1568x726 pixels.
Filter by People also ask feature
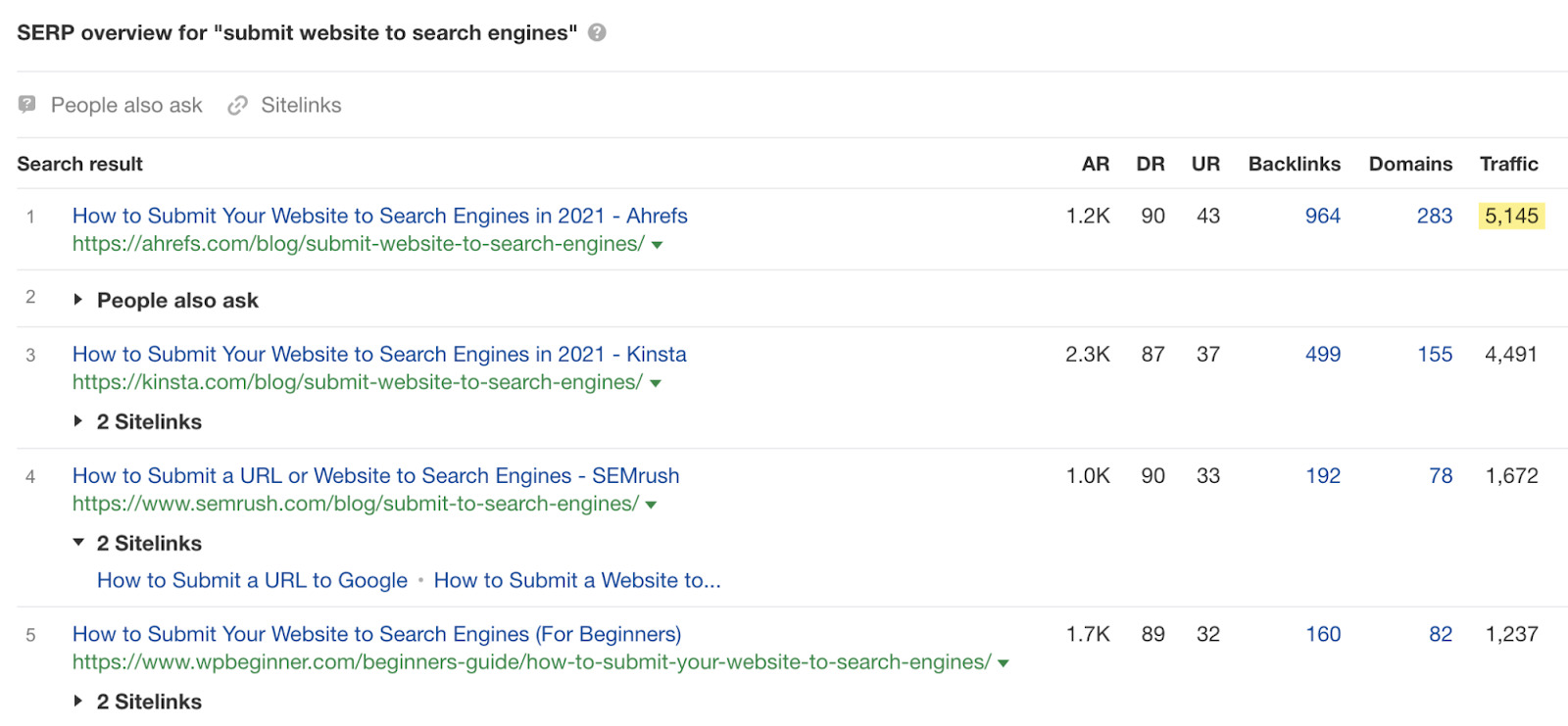(x=125, y=105)
